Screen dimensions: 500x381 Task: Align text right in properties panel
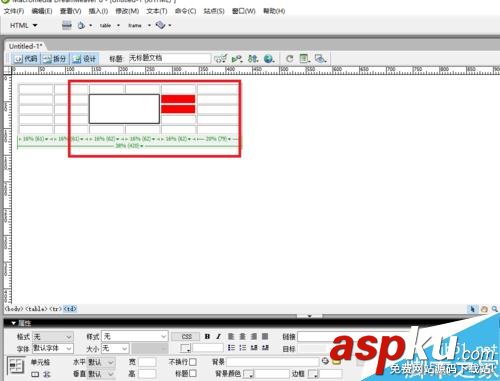[x=254, y=336]
